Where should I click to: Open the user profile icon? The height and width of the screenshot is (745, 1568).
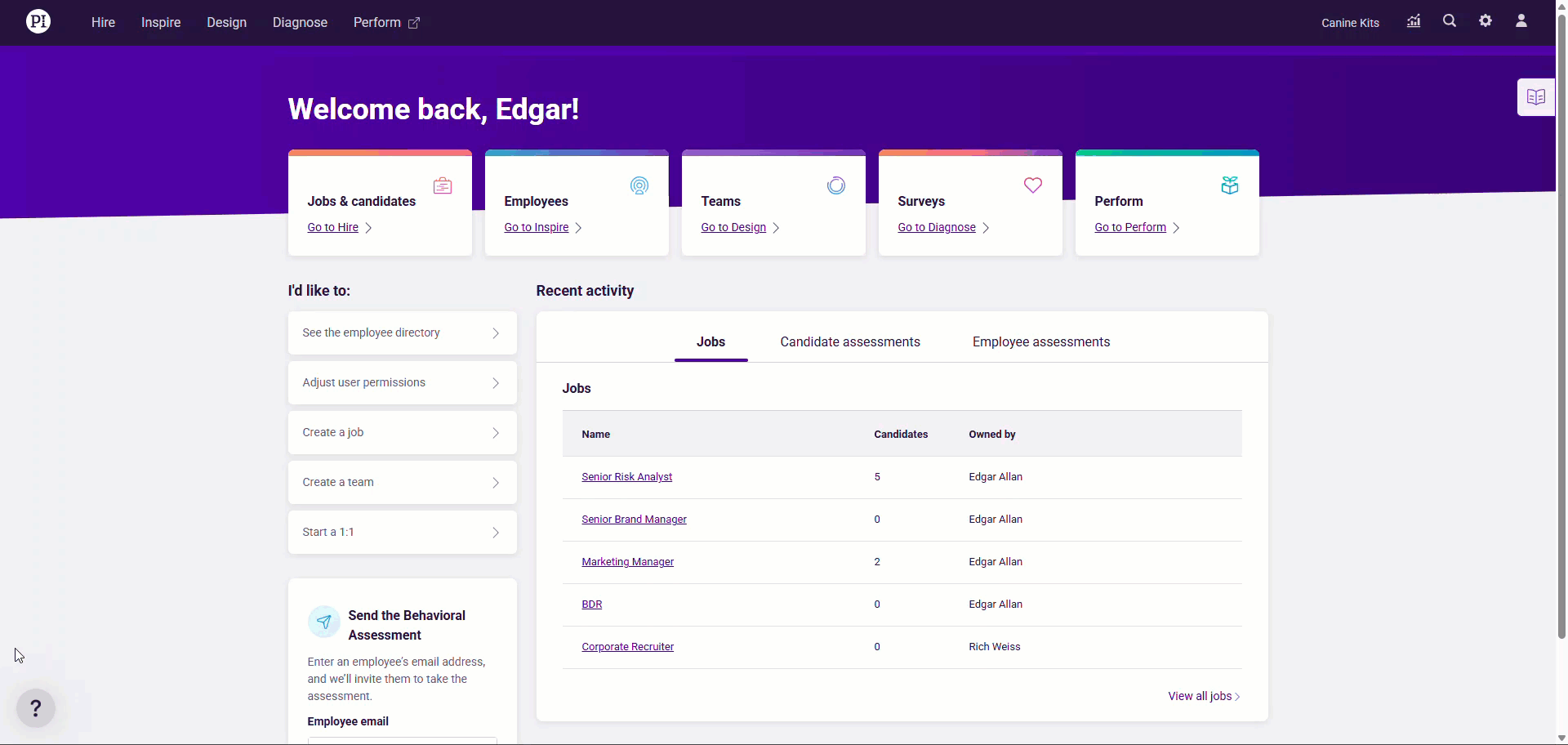[x=1521, y=21]
